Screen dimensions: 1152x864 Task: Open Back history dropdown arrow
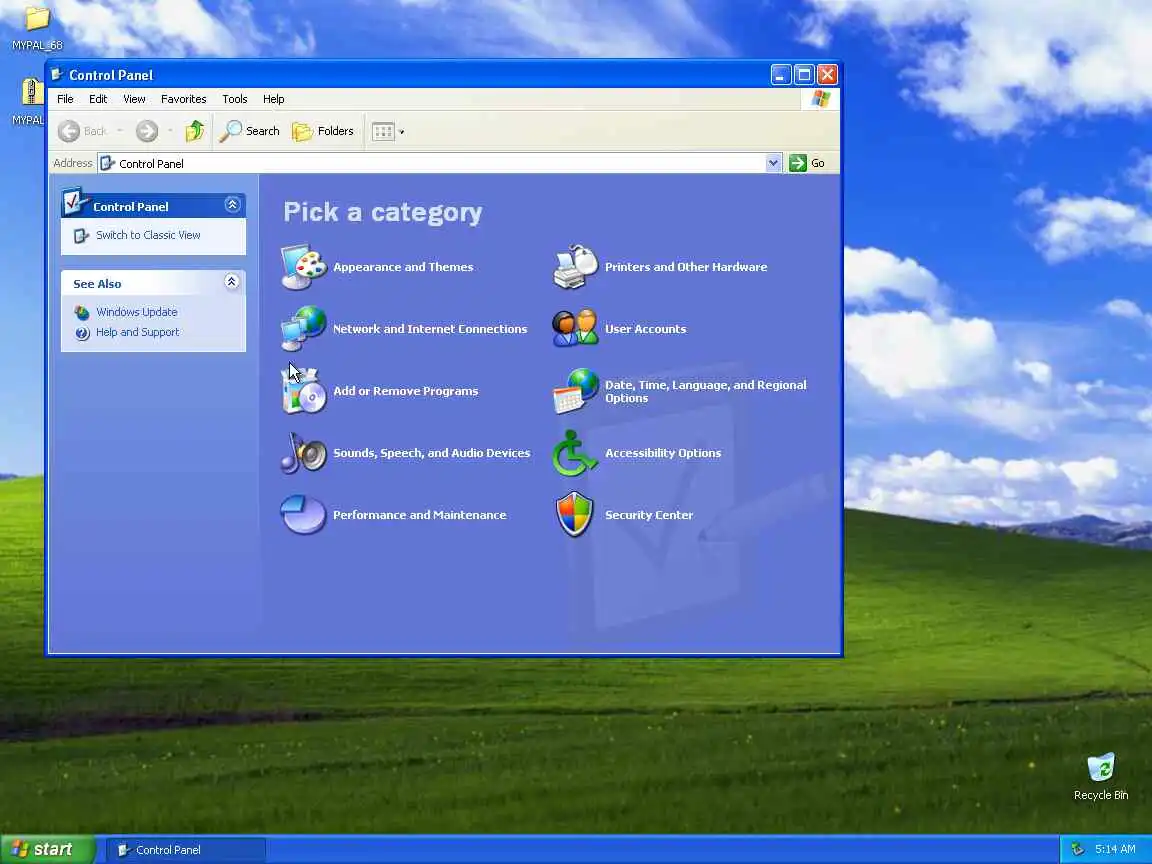(x=120, y=131)
